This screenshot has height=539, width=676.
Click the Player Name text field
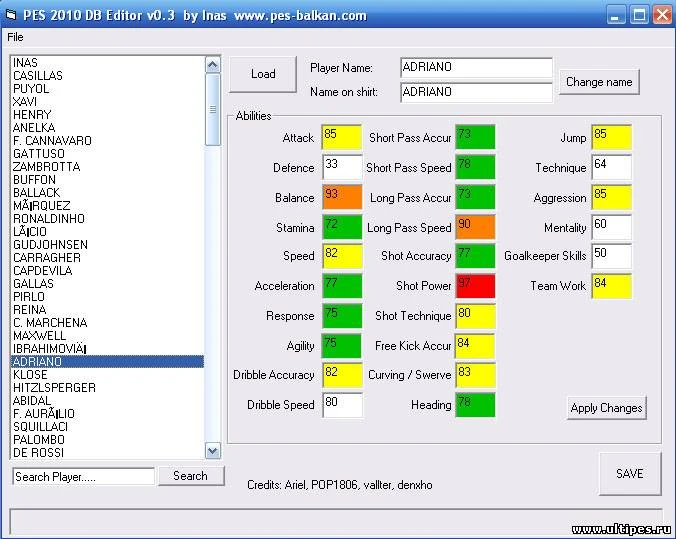tap(476, 67)
